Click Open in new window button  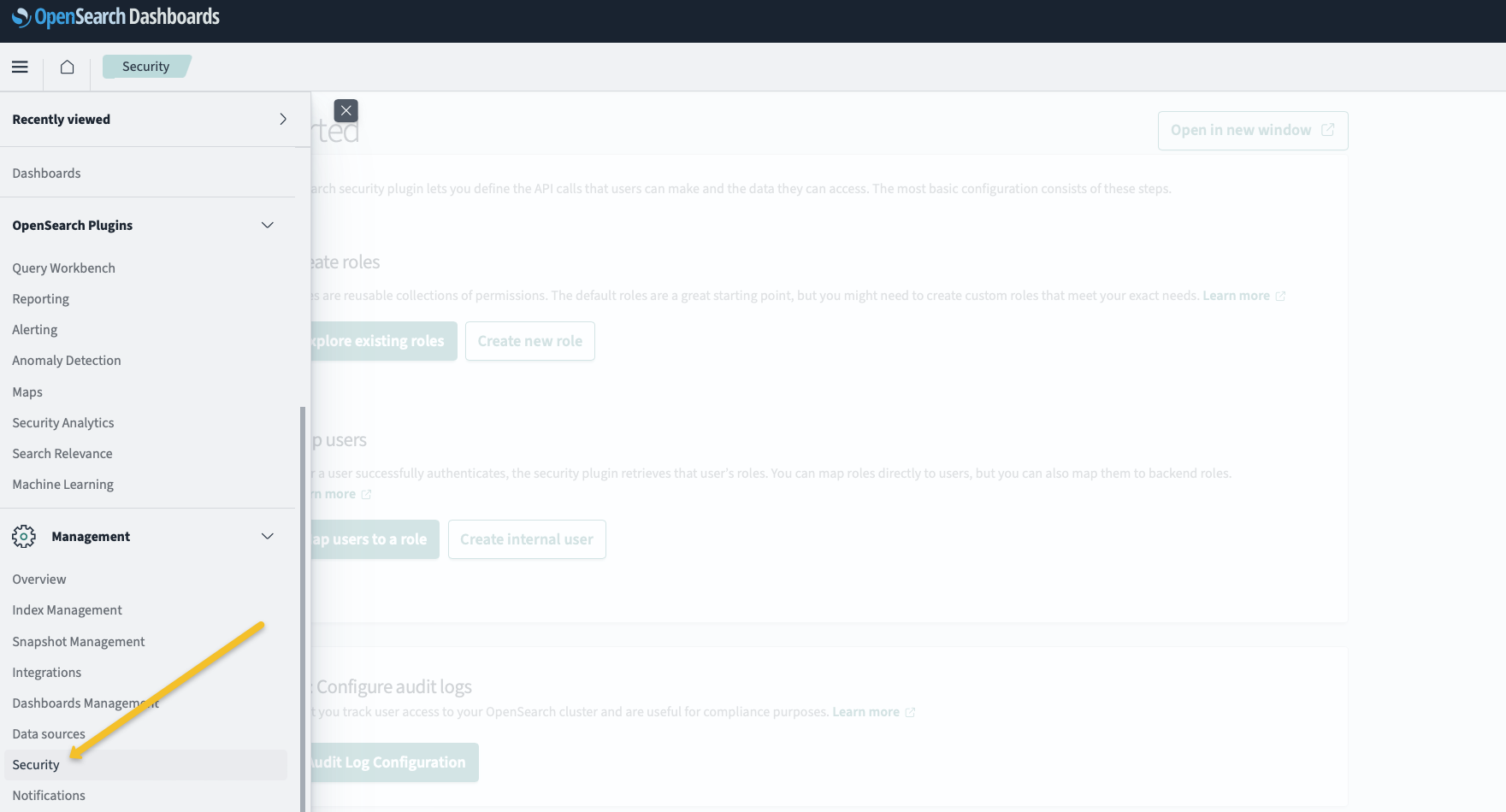[1253, 130]
